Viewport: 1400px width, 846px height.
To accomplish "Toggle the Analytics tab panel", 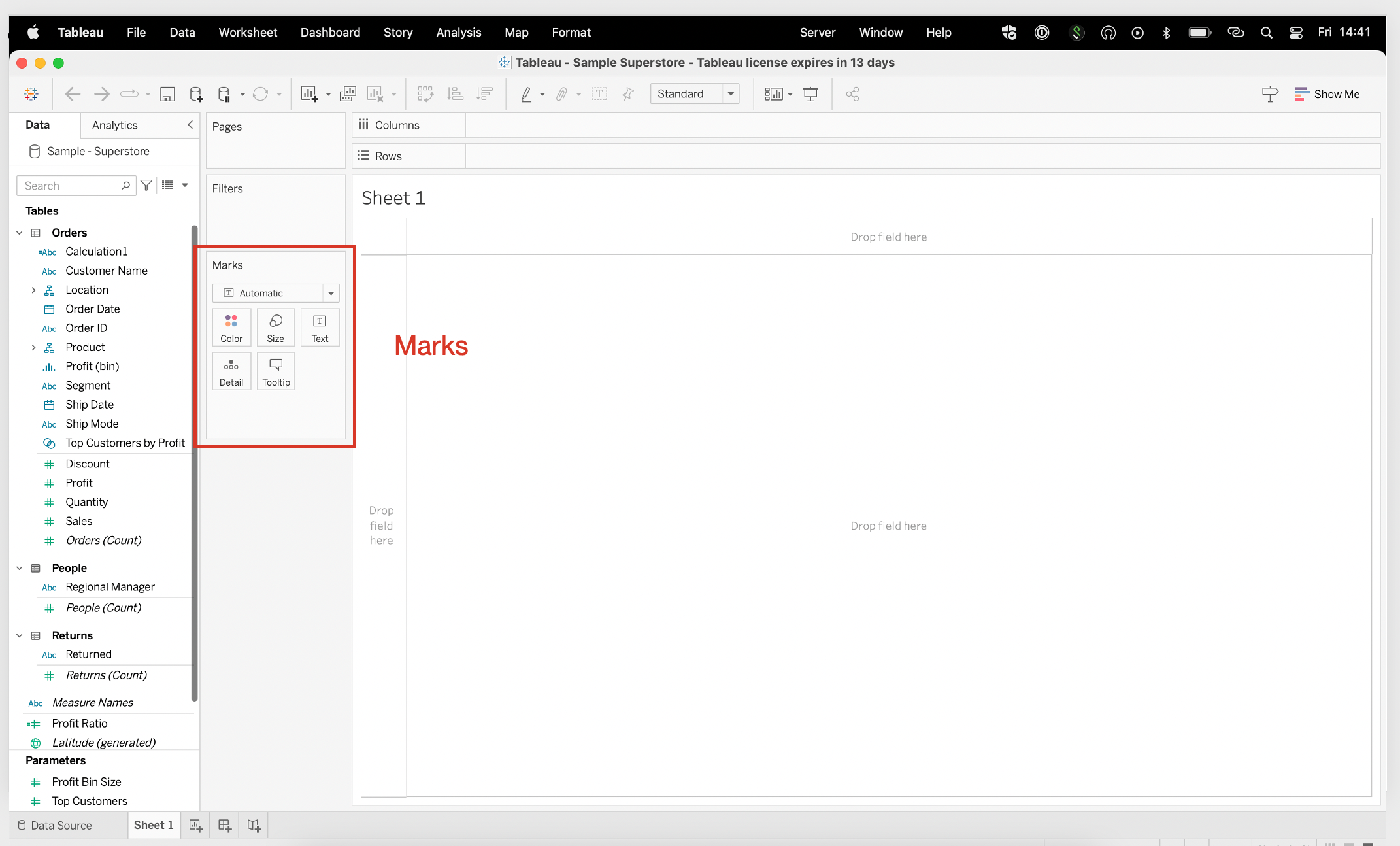I will (x=114, y=125).
